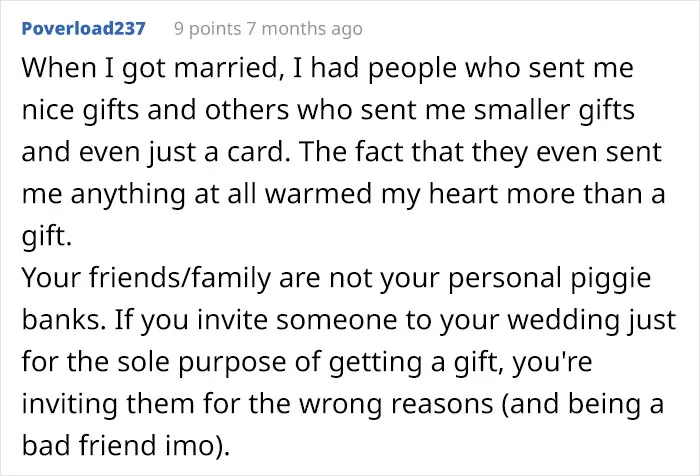700x476 pixels.
Task: Click the words 'personal piggie' in the comment
Action: point(550,278)
